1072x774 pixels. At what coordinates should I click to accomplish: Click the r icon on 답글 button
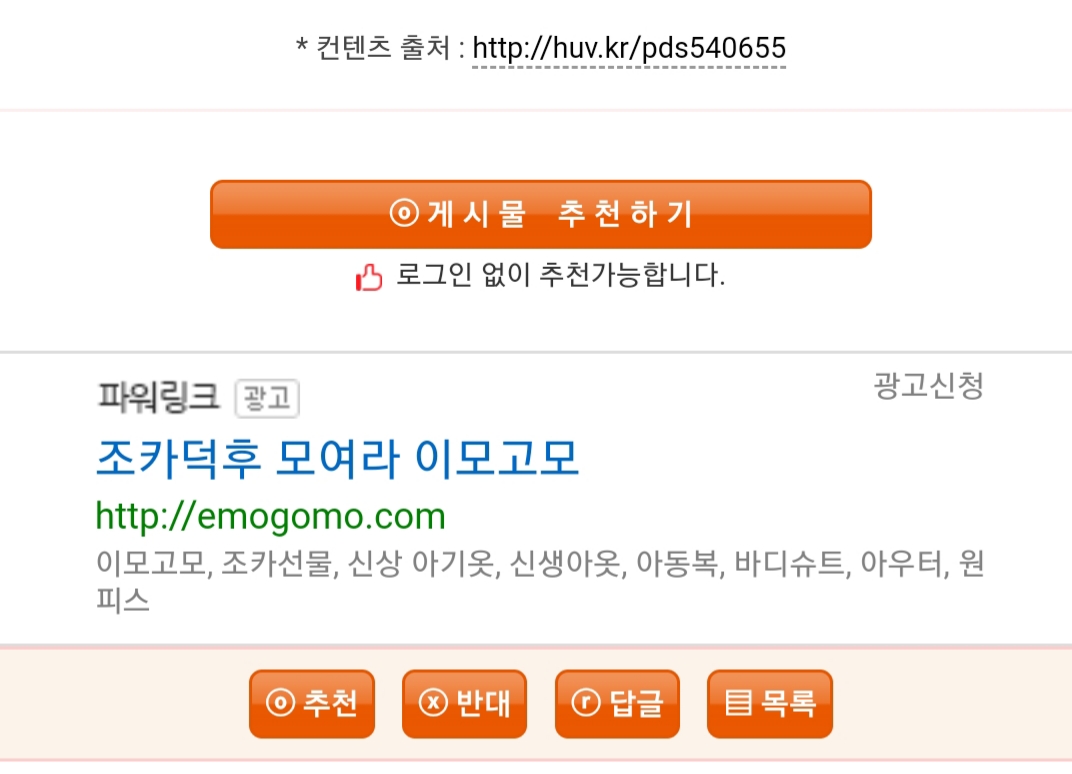586,702
